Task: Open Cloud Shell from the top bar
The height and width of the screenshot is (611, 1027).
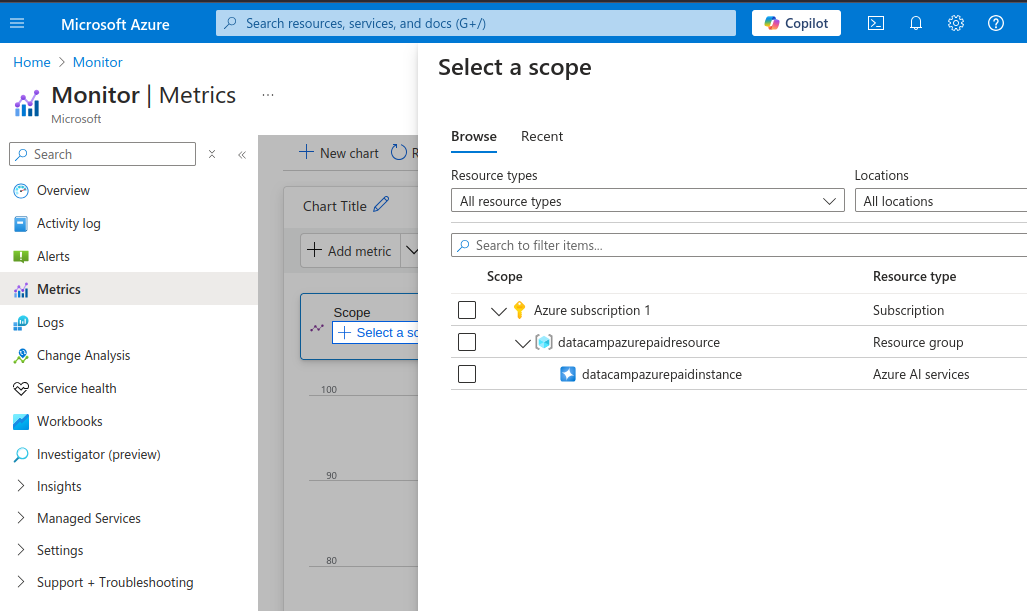Action: coord(876,24)
